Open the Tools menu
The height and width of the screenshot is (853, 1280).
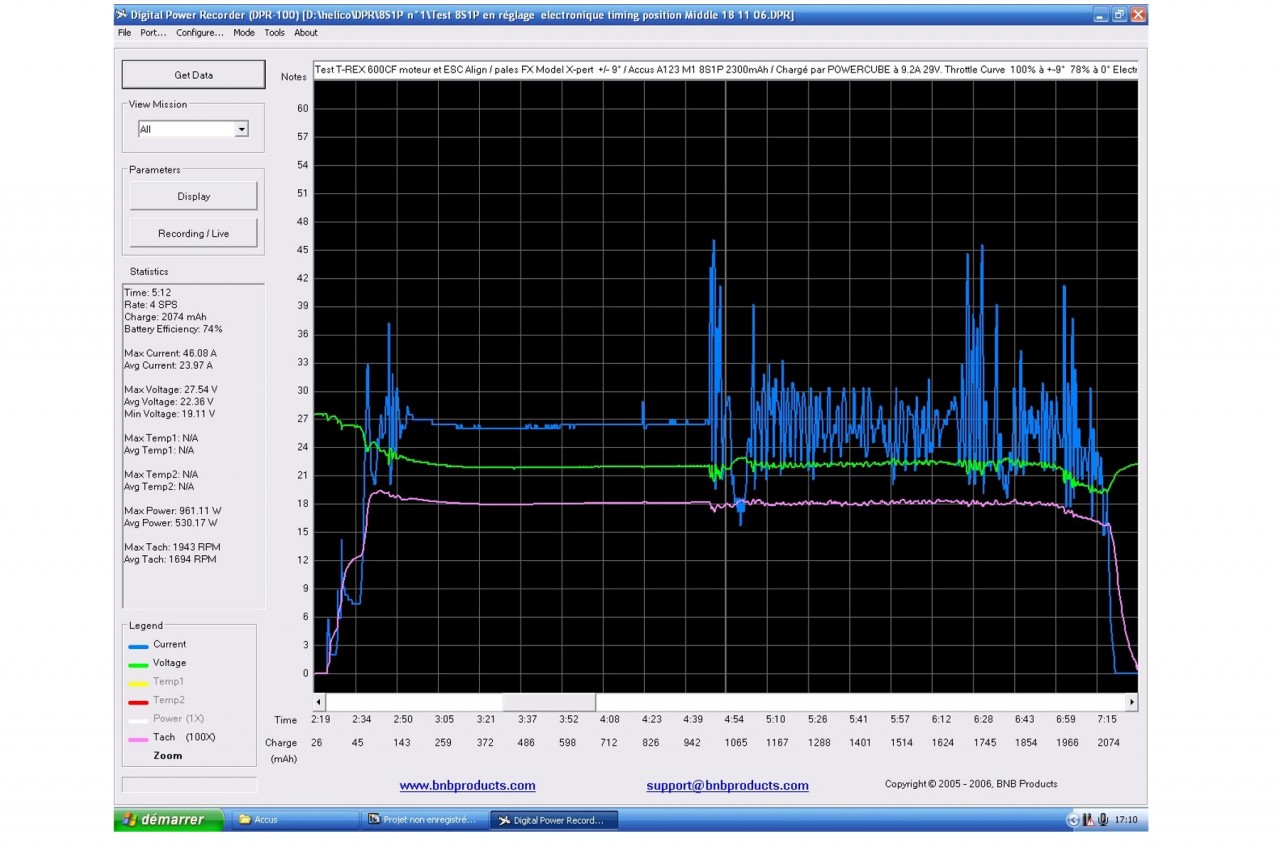pyautogui.click(x=274, y=33)
